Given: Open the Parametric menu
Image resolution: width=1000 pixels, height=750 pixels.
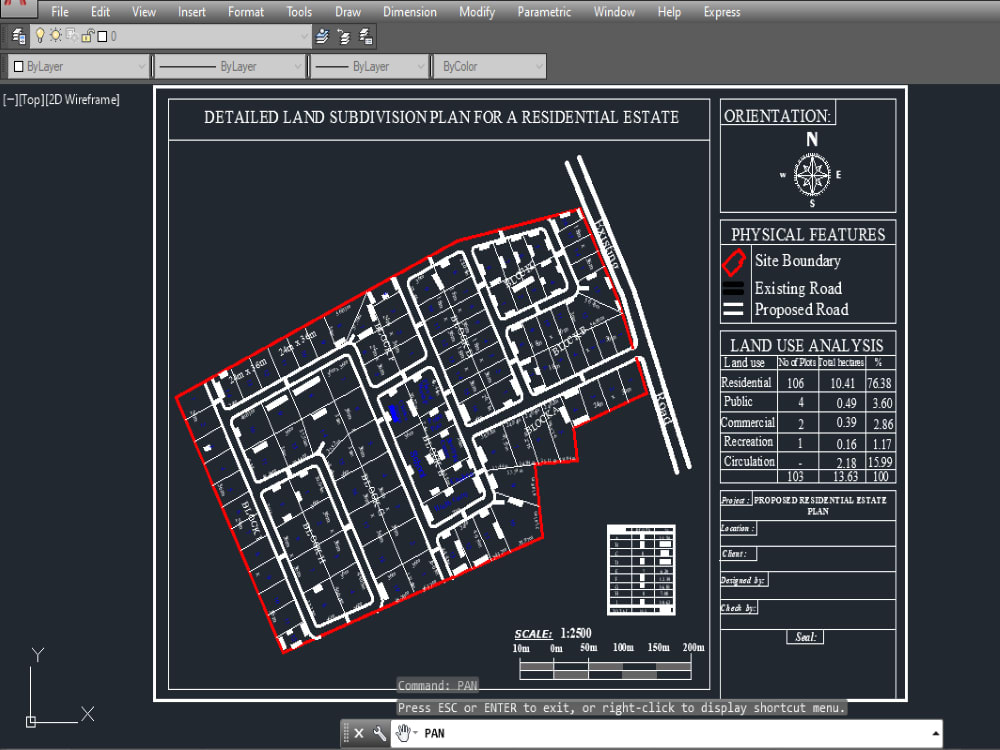Looking at the screenshot, I should (544, 12).
